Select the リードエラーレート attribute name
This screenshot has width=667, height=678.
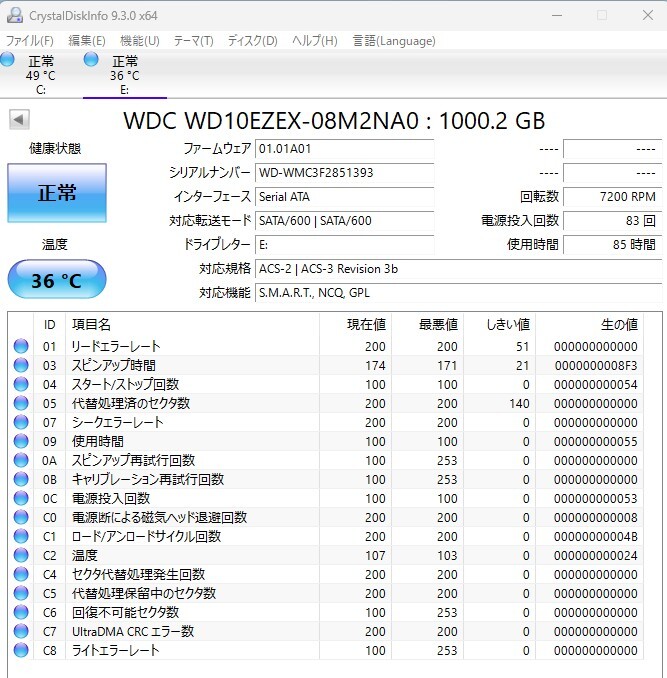[116, 346]
